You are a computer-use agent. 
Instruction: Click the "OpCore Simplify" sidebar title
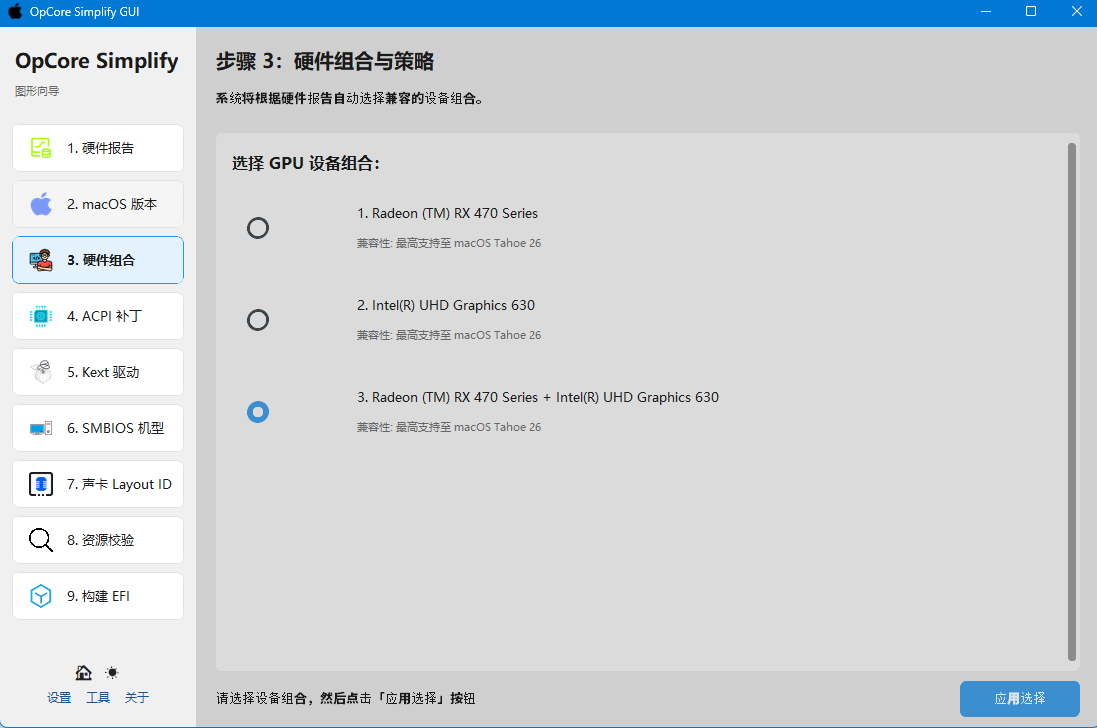[x=97, y=61]
